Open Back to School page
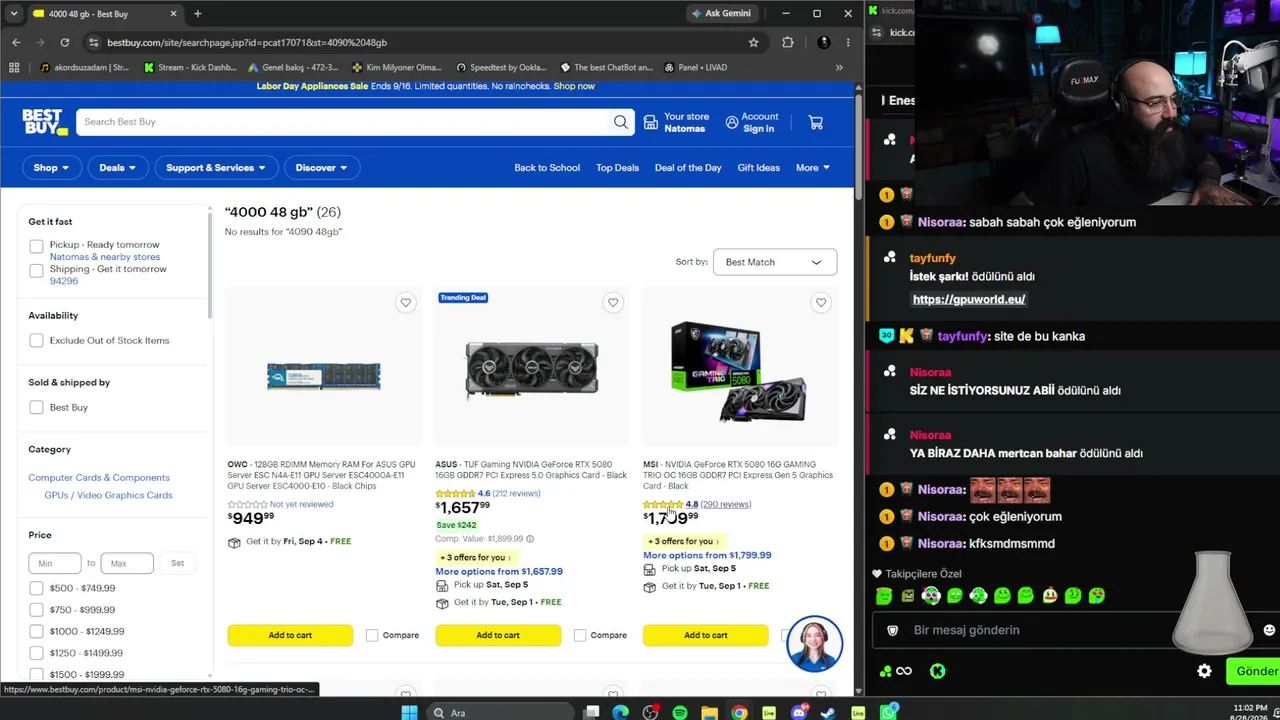This screenshot has width=1280, height=720. click(x=547, y=168)
